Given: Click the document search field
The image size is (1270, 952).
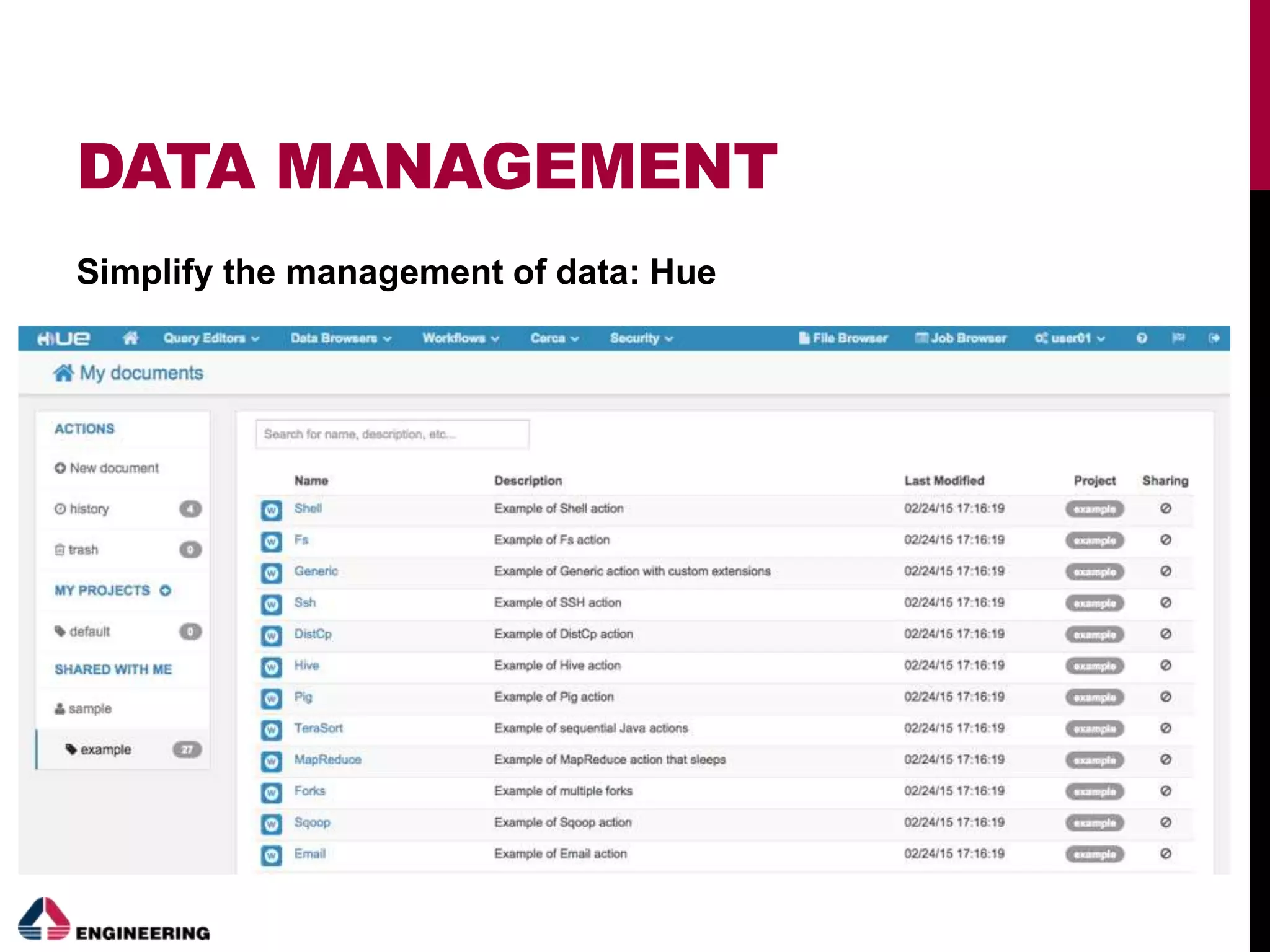Looking at the screenshot, I should point(393,434).
